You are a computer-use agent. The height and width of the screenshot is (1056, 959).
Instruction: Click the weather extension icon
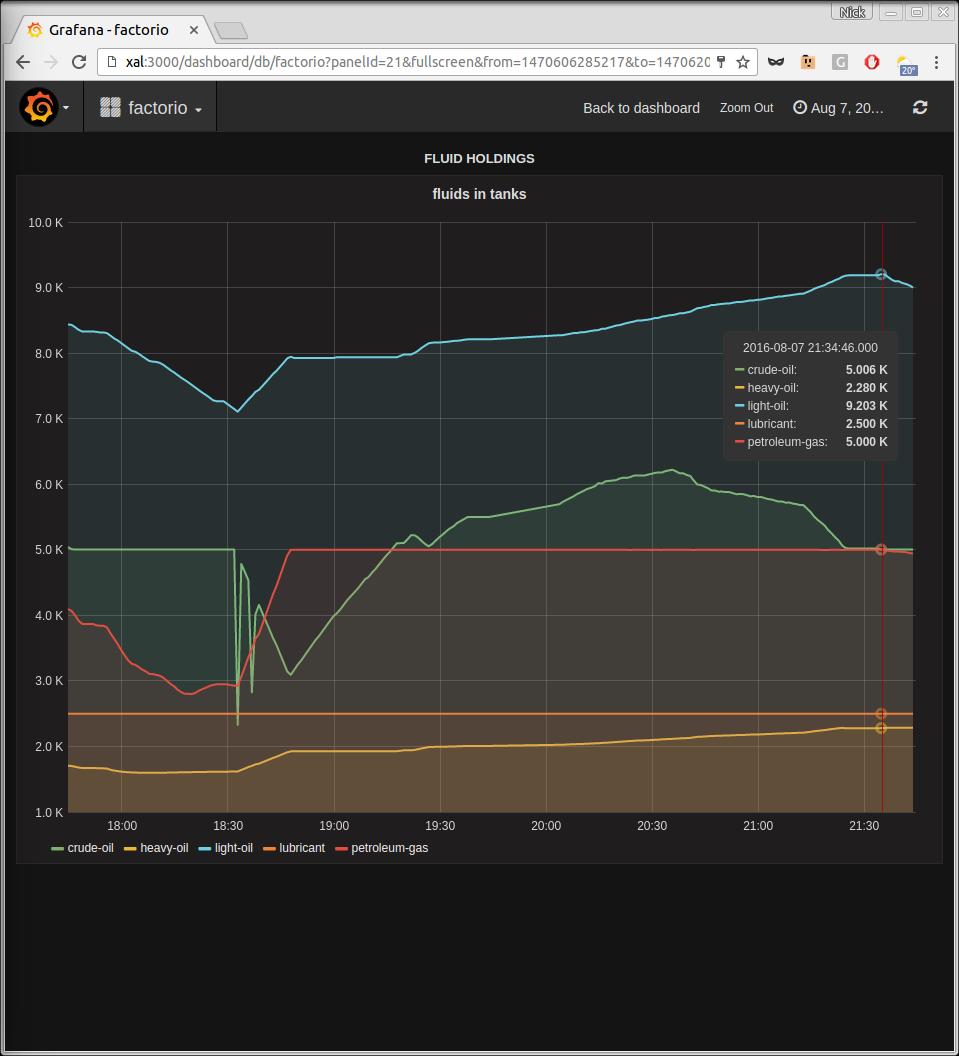(x=906, y=65)
